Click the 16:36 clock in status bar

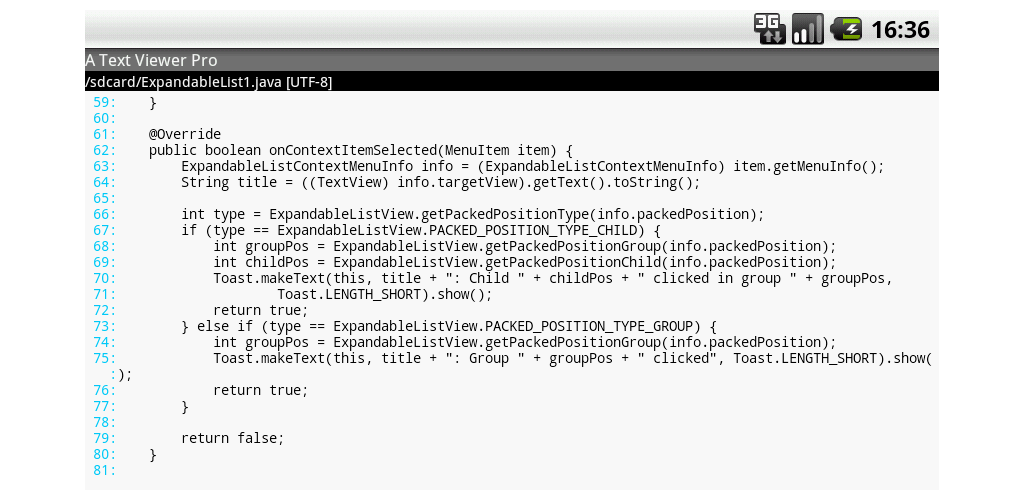[x=900, y=30]
